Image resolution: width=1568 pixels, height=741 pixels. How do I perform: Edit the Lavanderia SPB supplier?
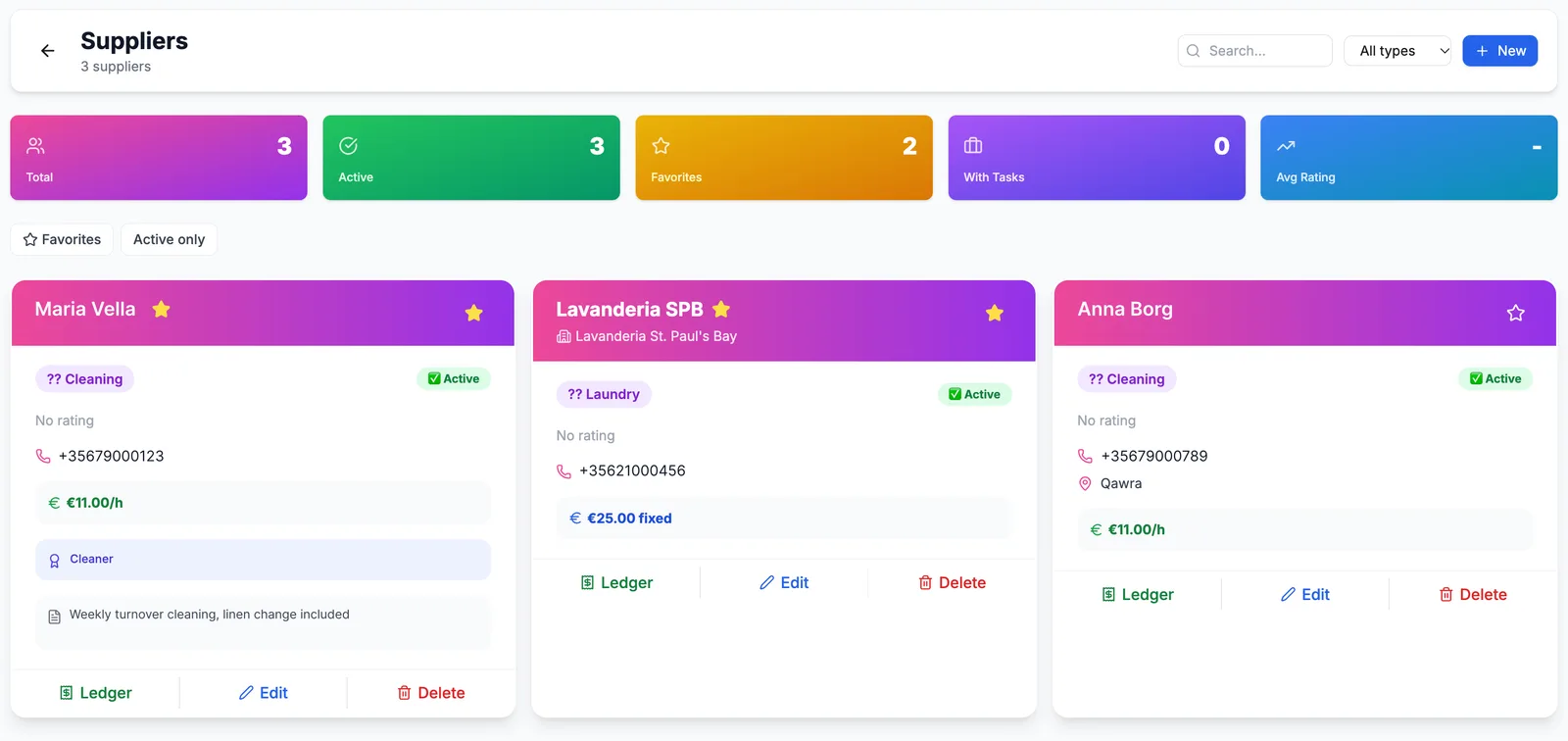(784, 582)
